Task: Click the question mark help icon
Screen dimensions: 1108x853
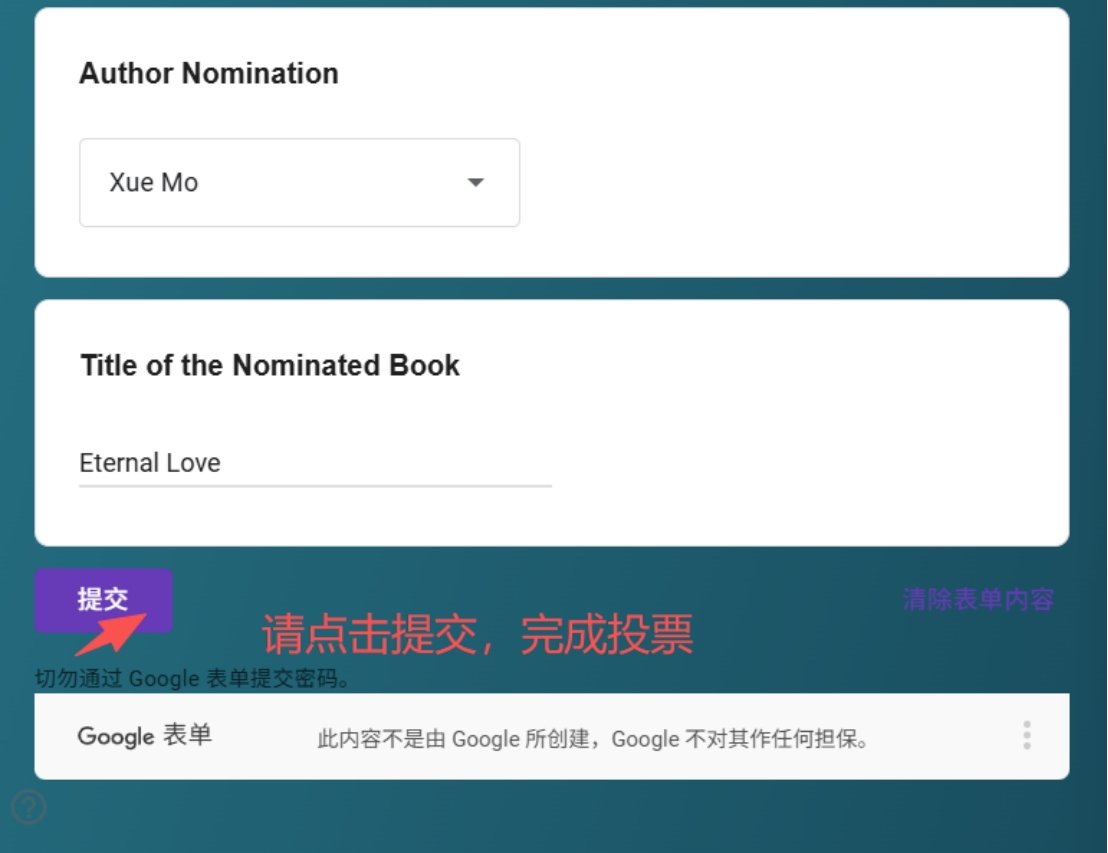Action: click(x=28, y=807)
